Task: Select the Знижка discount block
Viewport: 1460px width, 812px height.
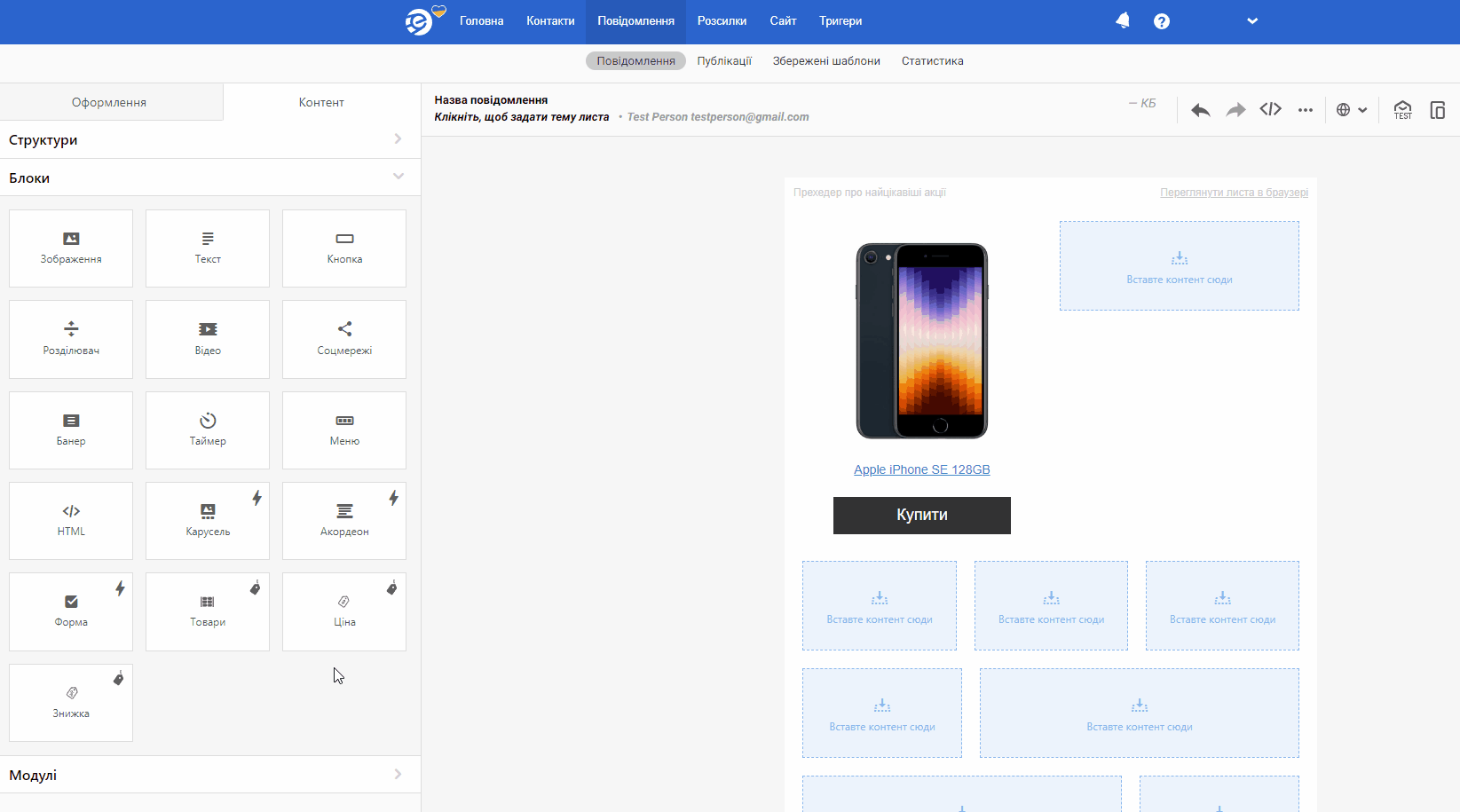Action: 71,703
